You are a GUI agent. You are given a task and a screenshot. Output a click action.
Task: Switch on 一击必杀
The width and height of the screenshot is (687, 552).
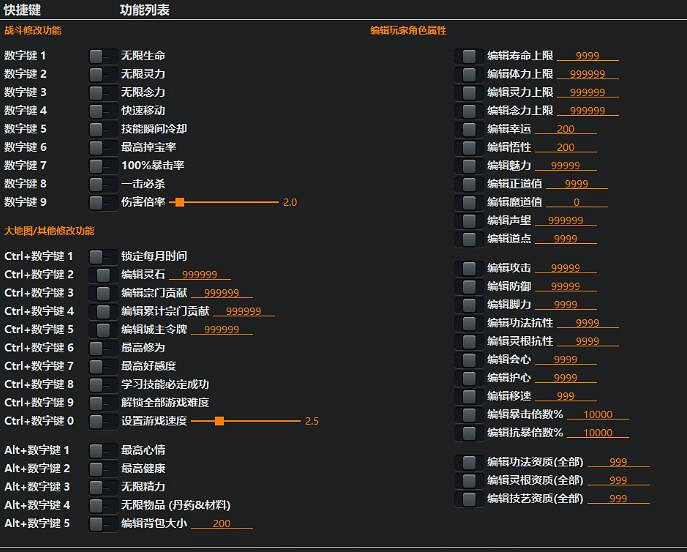click(x=102, y=184)
